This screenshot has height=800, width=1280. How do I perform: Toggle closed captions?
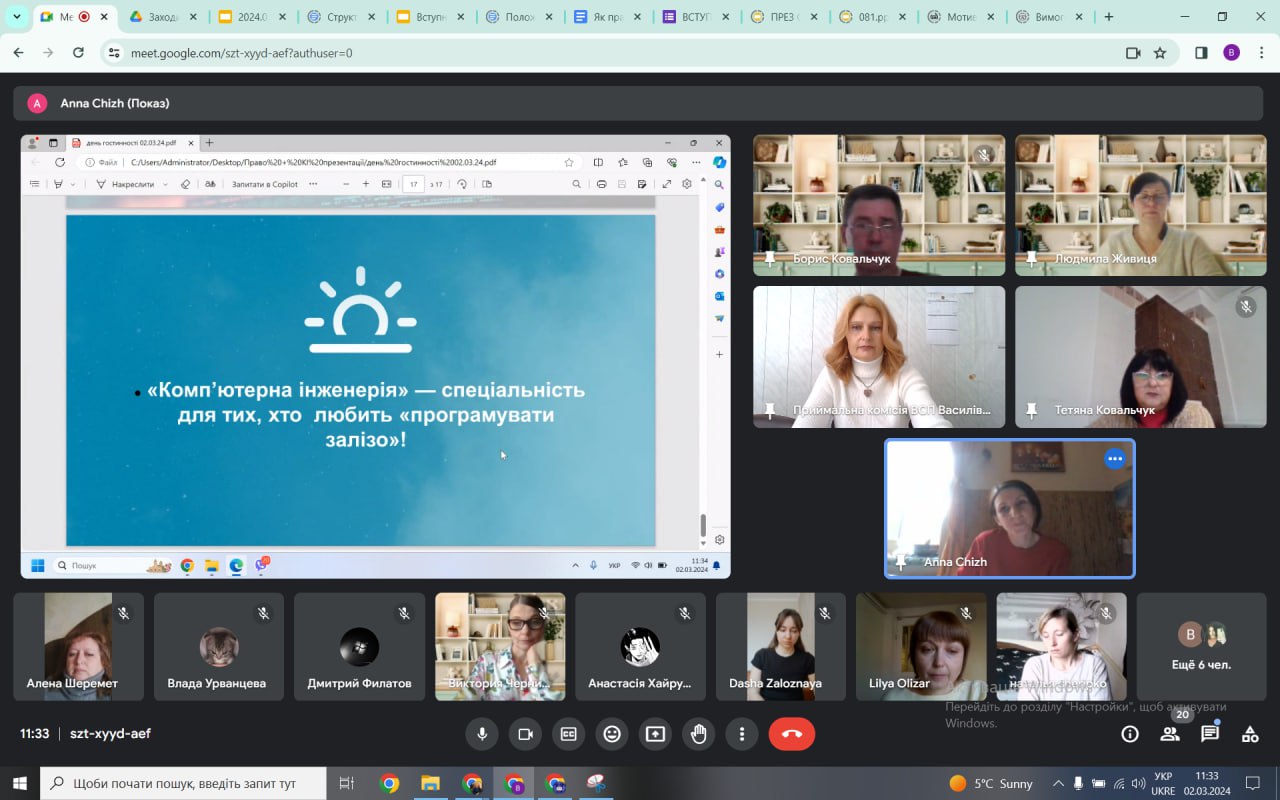568,734
